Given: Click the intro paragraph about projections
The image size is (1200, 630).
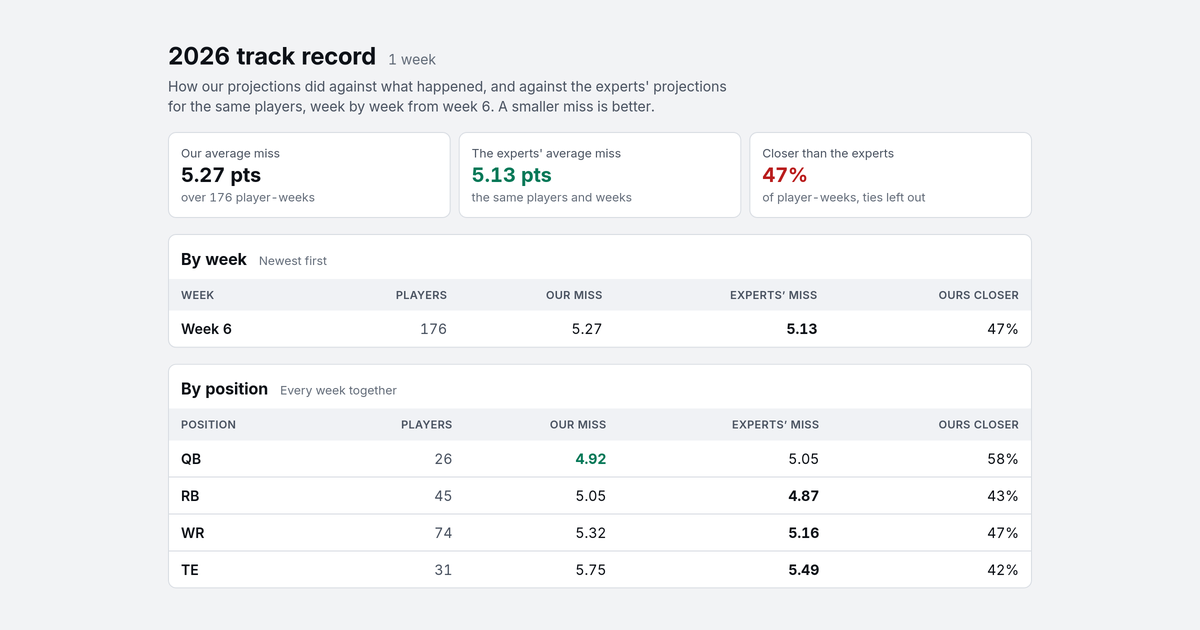Looking at the screenshot, I should (448, 96).
